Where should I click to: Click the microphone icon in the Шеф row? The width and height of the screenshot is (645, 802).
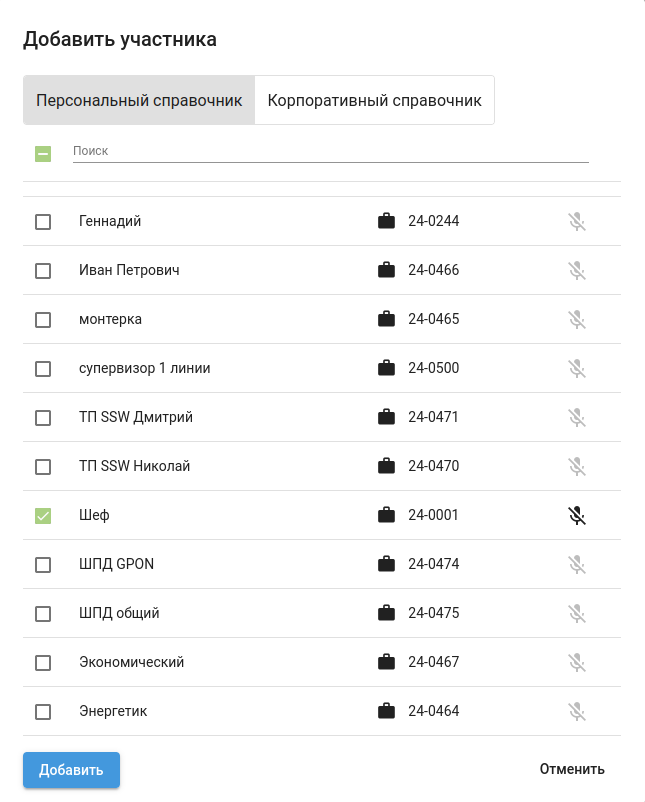tap(576, 515)
